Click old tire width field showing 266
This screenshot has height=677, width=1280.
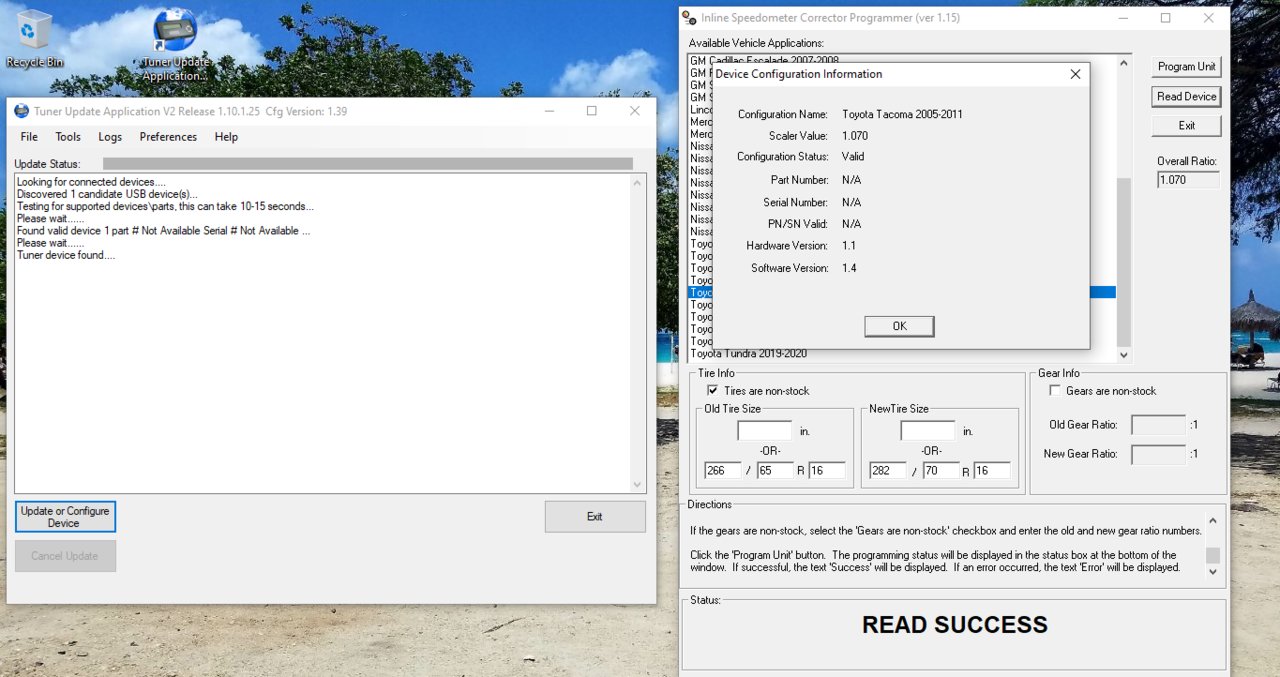point(723,470)
